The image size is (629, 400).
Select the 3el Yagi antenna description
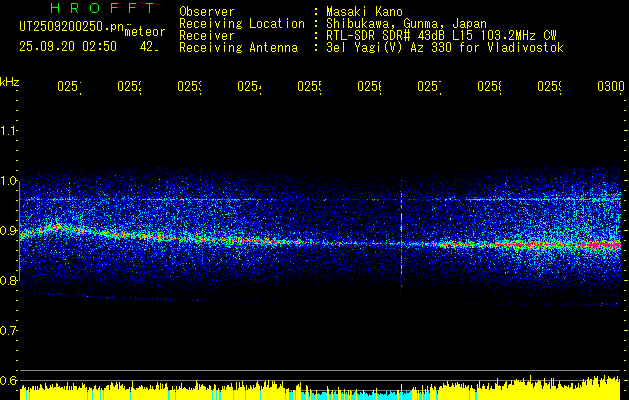(x=445, y=48)
